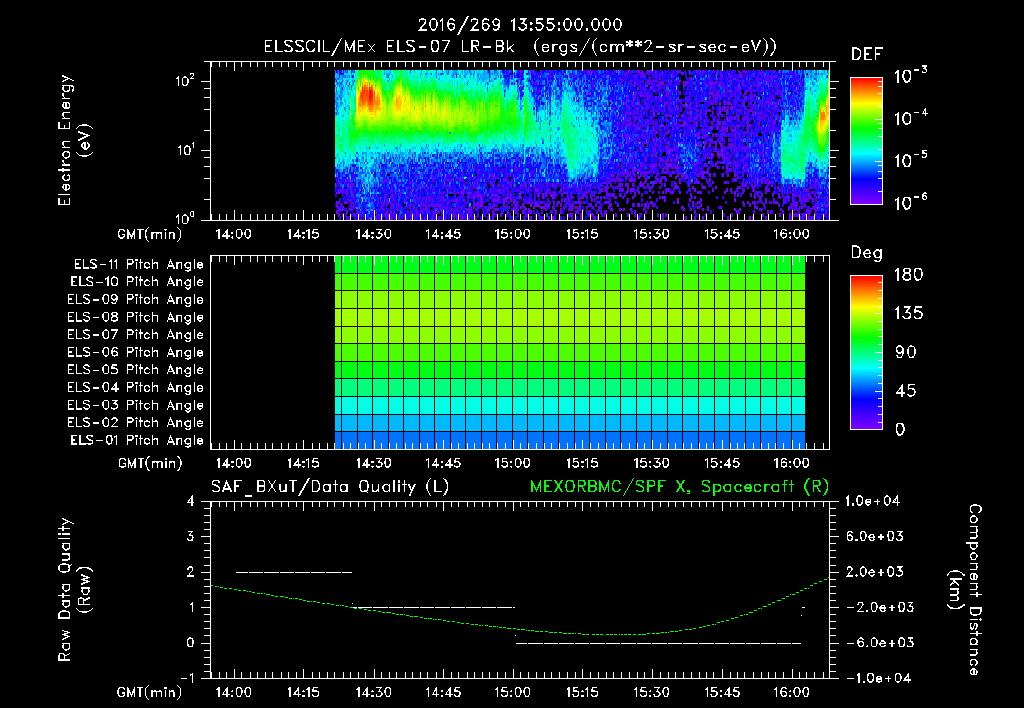Click the SAF_BXuT/Data Quality (L) title
Viewport: 1024px width, 708px height.
coord(330,487)
